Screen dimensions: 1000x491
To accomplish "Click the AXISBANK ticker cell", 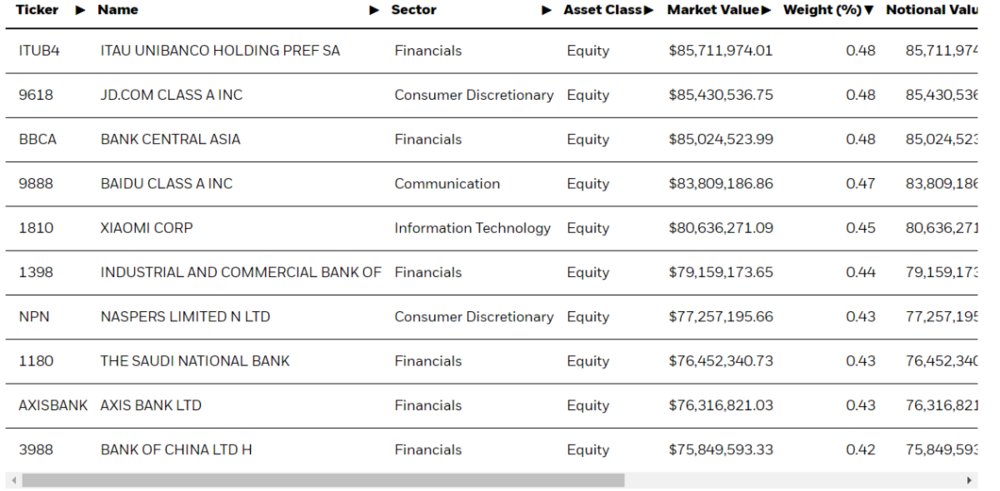I will pyautogui.click(x=53, y=406).
